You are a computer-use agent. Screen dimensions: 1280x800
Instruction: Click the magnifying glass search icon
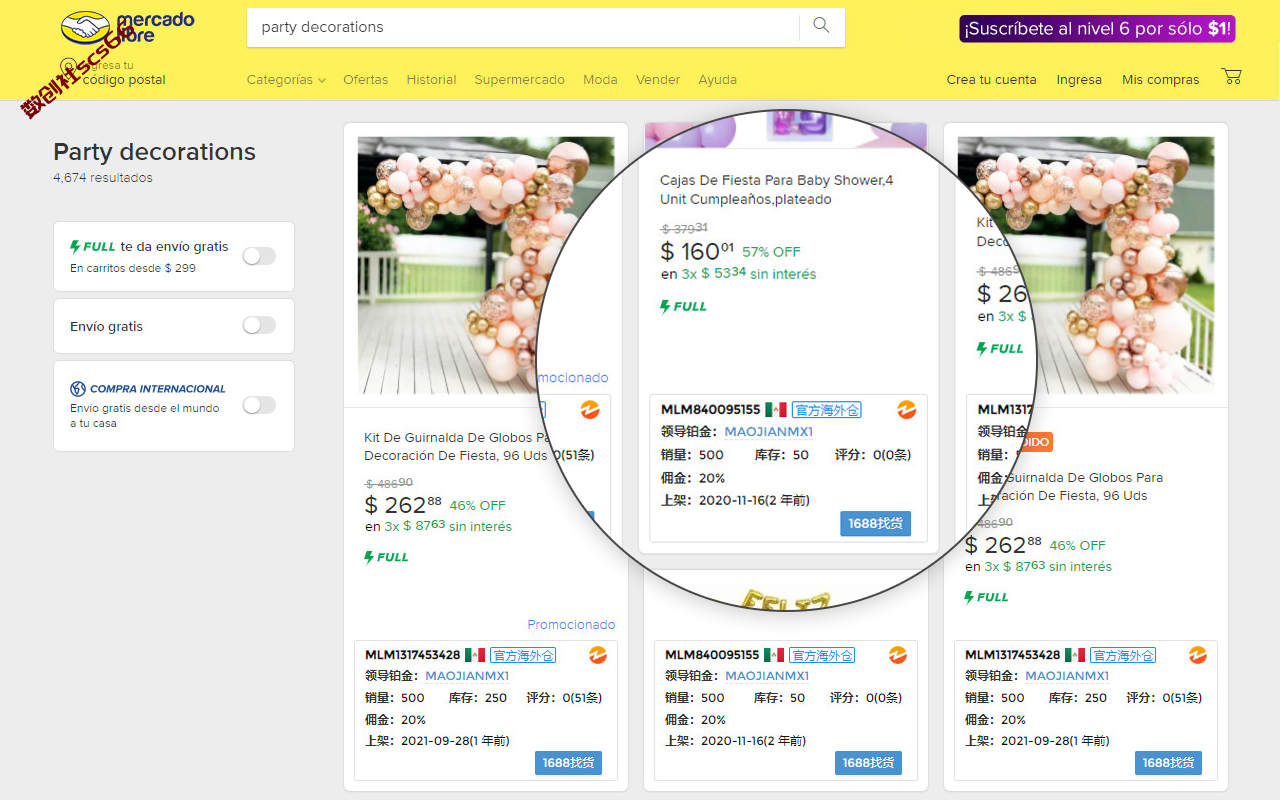pos(821,26)
